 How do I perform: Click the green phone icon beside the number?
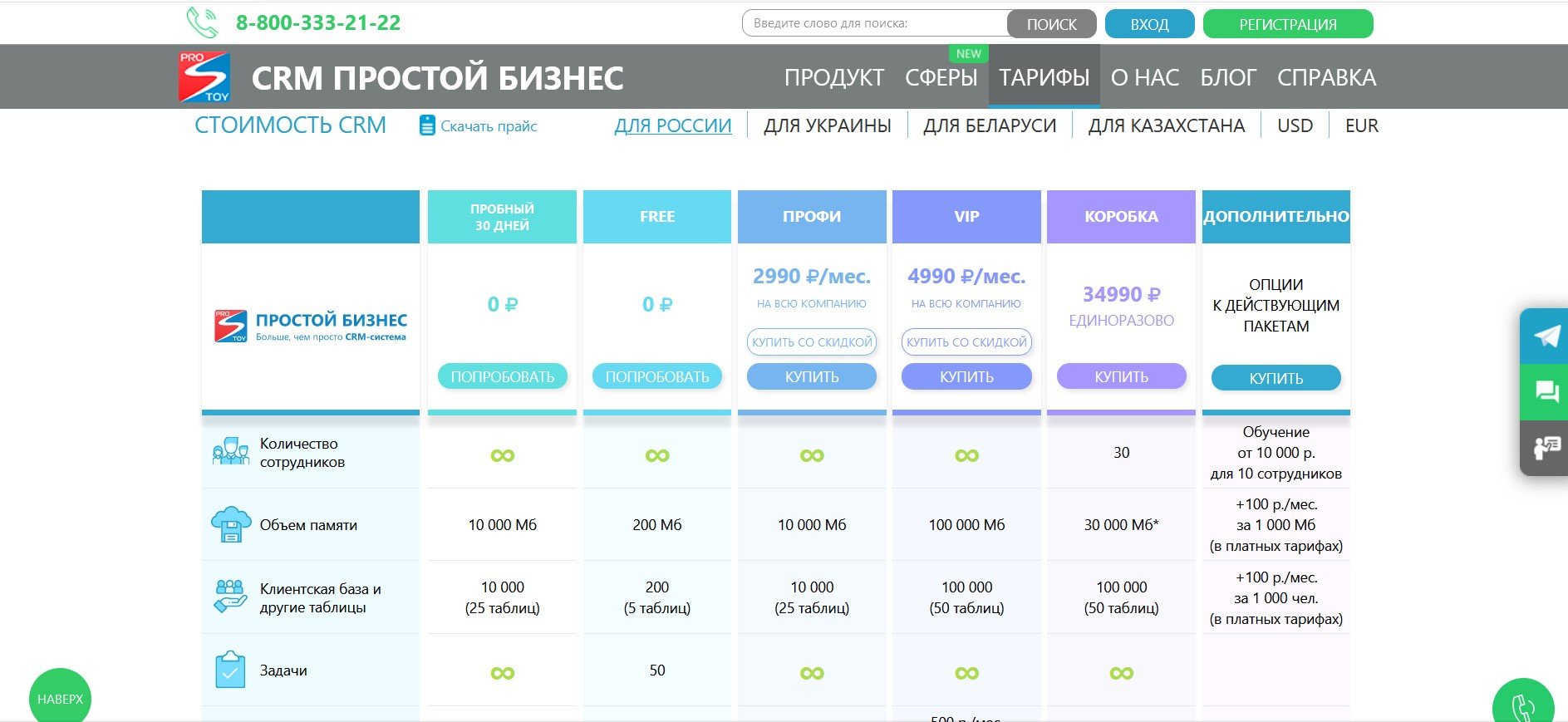point(202,23)
